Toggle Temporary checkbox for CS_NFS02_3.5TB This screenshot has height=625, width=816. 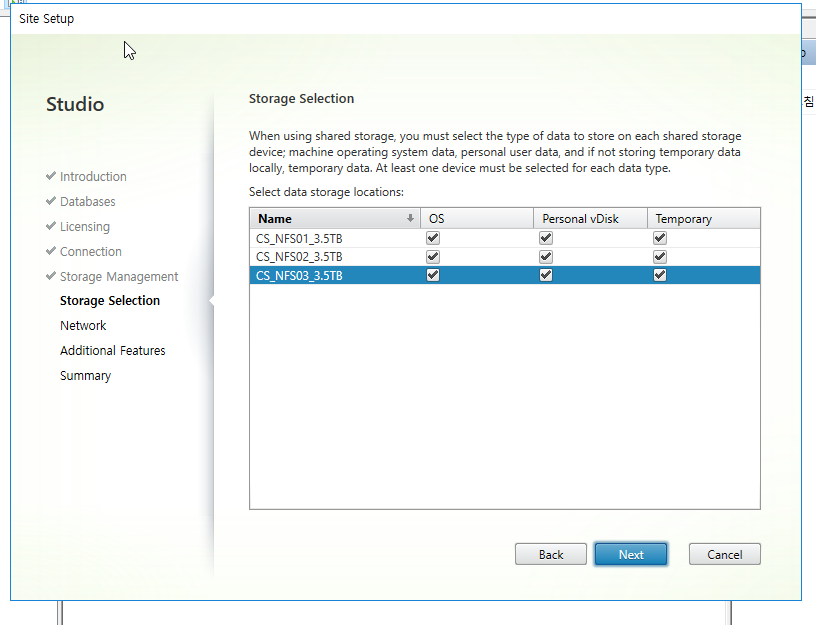(x=659, y=257)
